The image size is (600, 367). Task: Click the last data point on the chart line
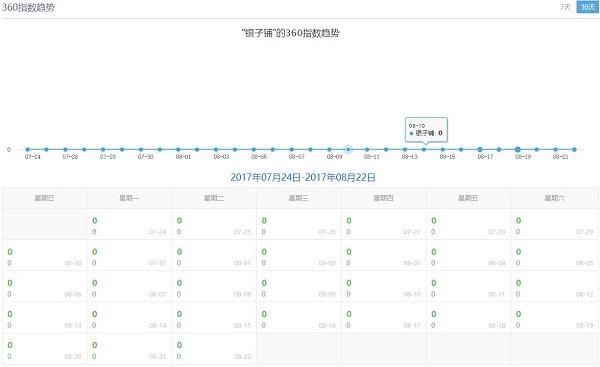point(574,150)
